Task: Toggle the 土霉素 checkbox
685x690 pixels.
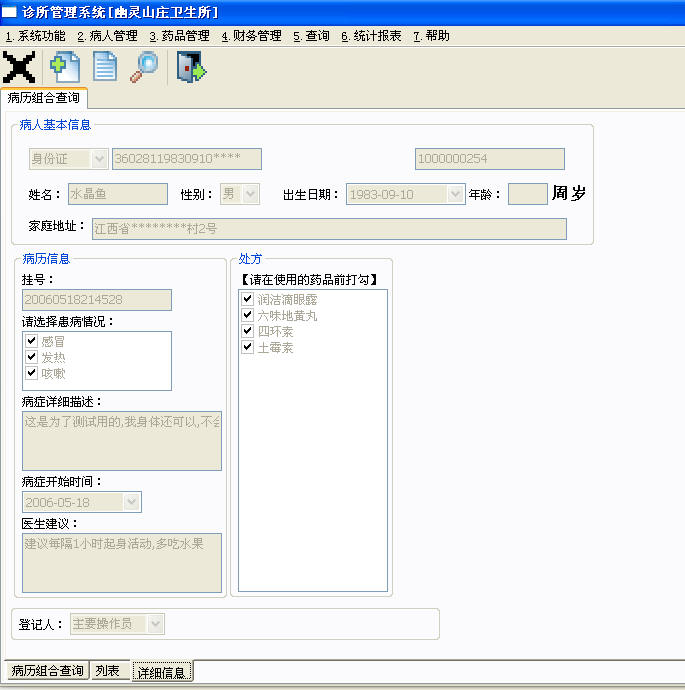Action: (x=247, y=347)
